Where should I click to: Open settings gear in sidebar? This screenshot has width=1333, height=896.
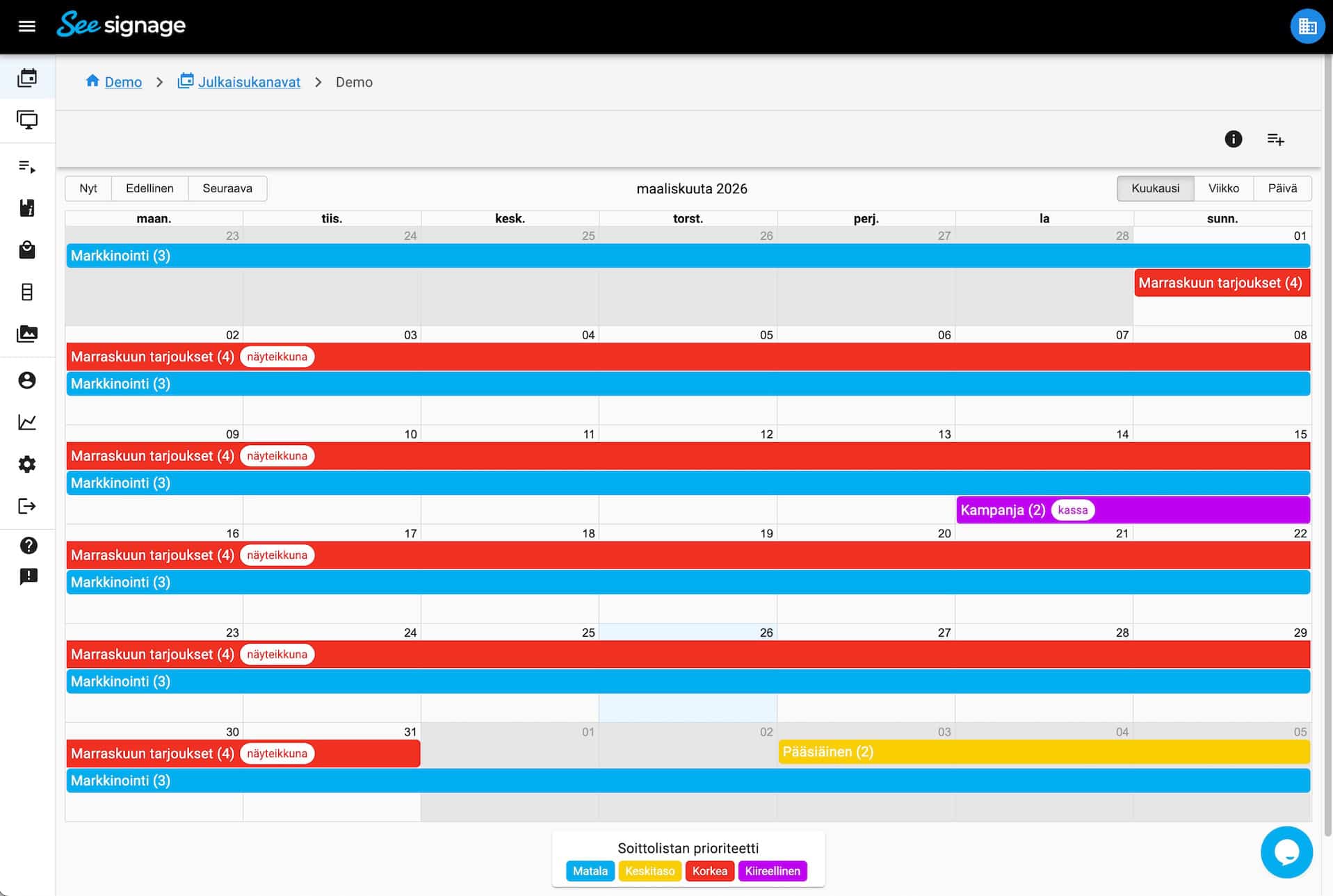pos(27,464)
